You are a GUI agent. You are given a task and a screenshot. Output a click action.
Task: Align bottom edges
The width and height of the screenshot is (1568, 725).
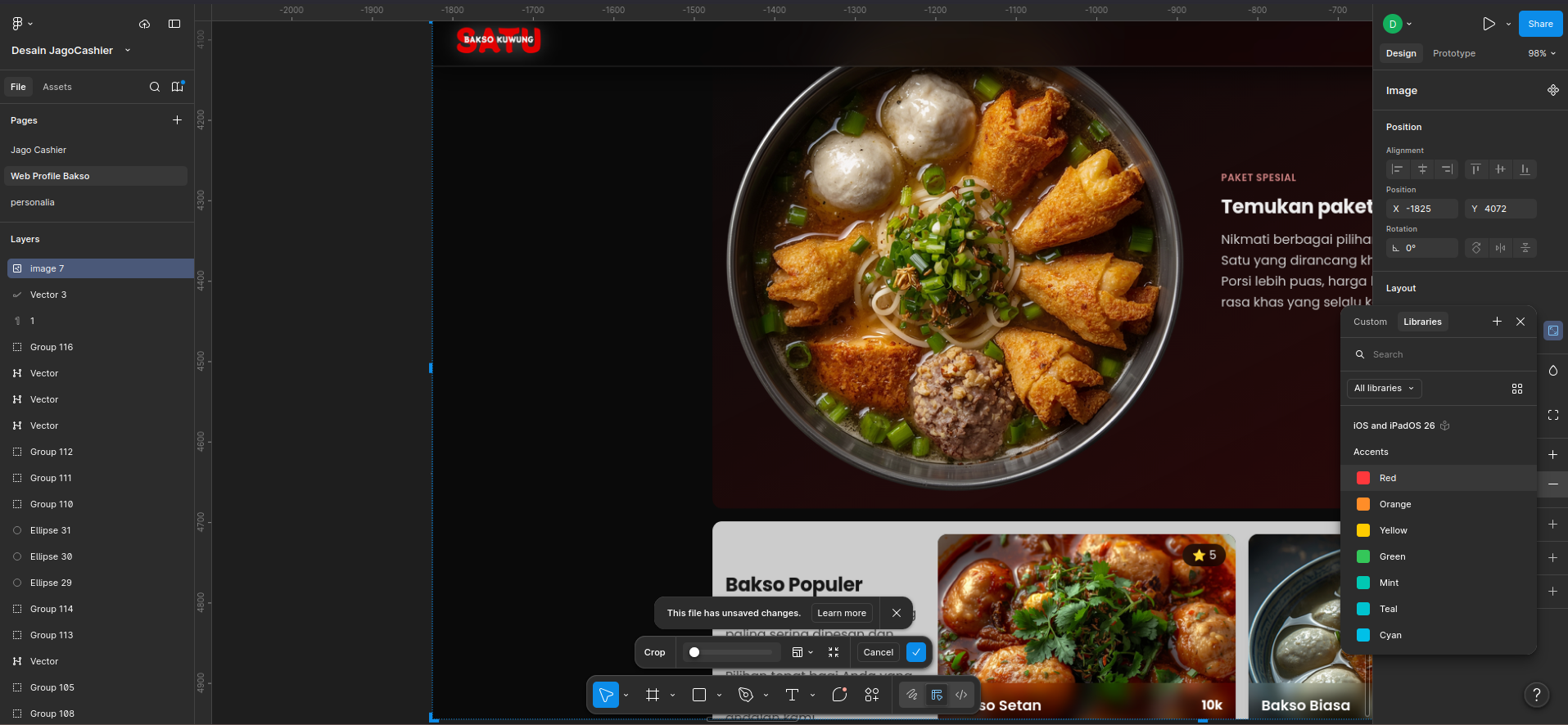click(1525, 169)
